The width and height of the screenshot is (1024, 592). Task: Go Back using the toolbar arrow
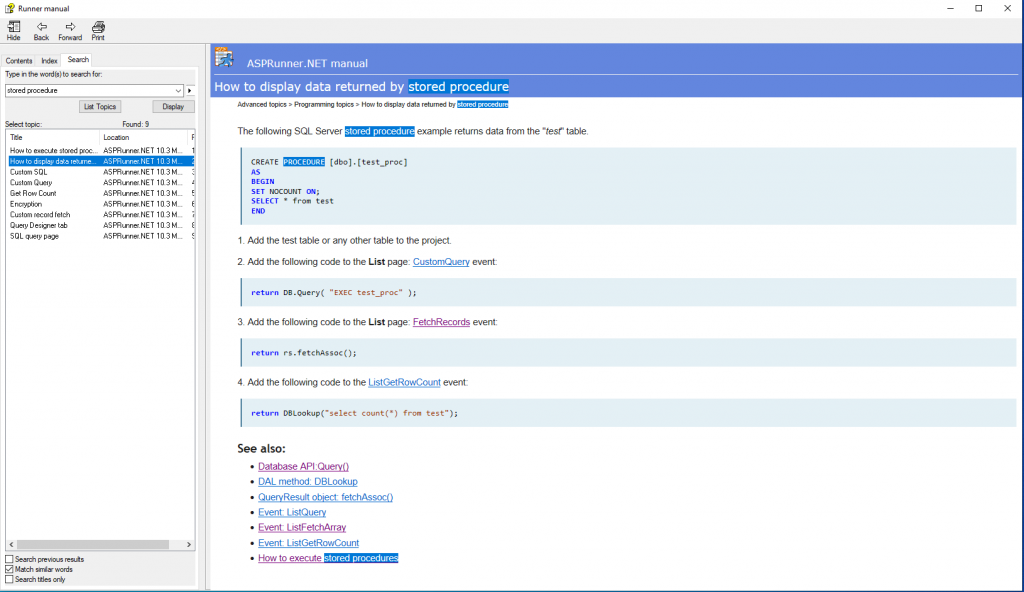[41, 31]
